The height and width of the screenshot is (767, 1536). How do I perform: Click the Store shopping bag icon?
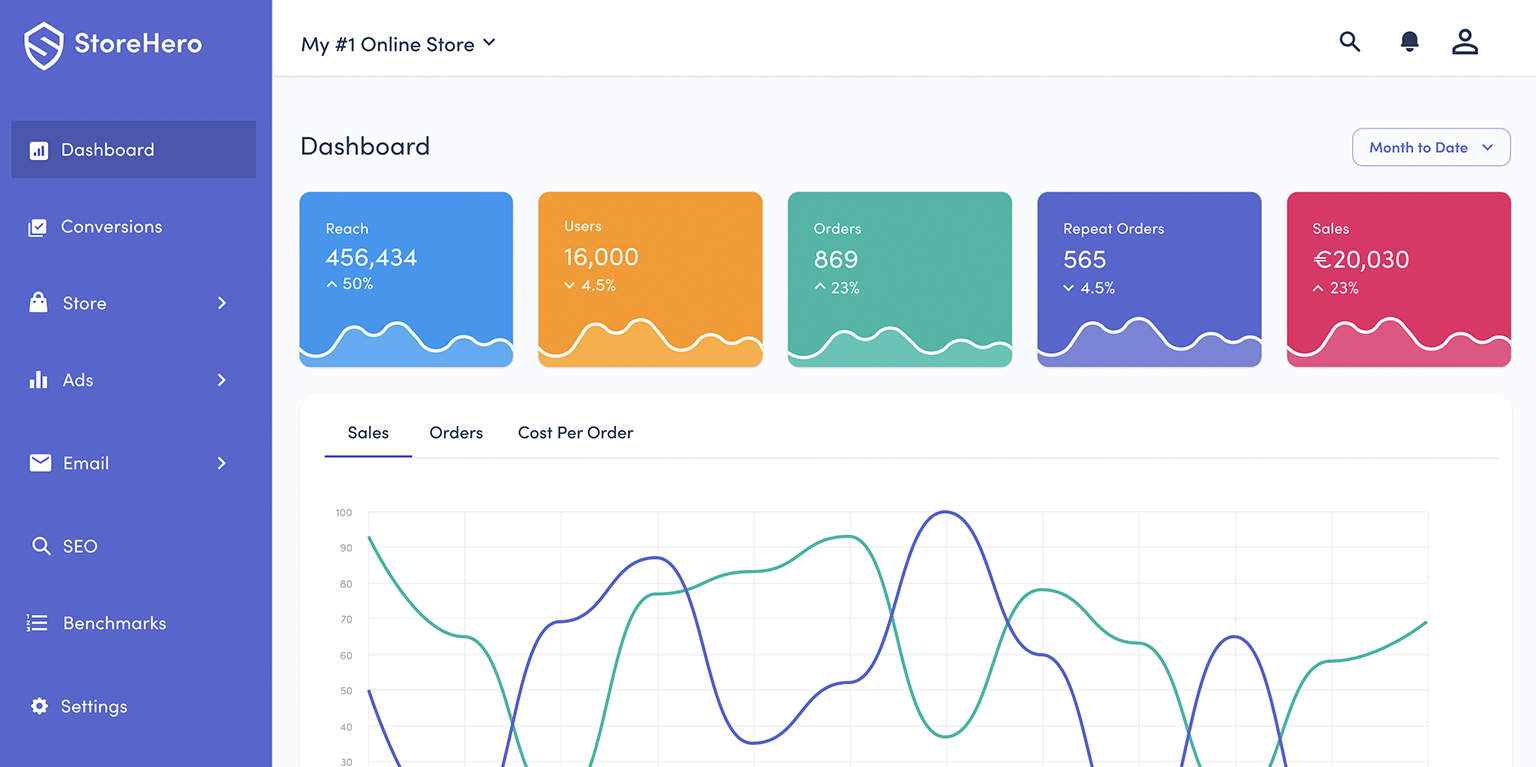[x=38, y=302]
